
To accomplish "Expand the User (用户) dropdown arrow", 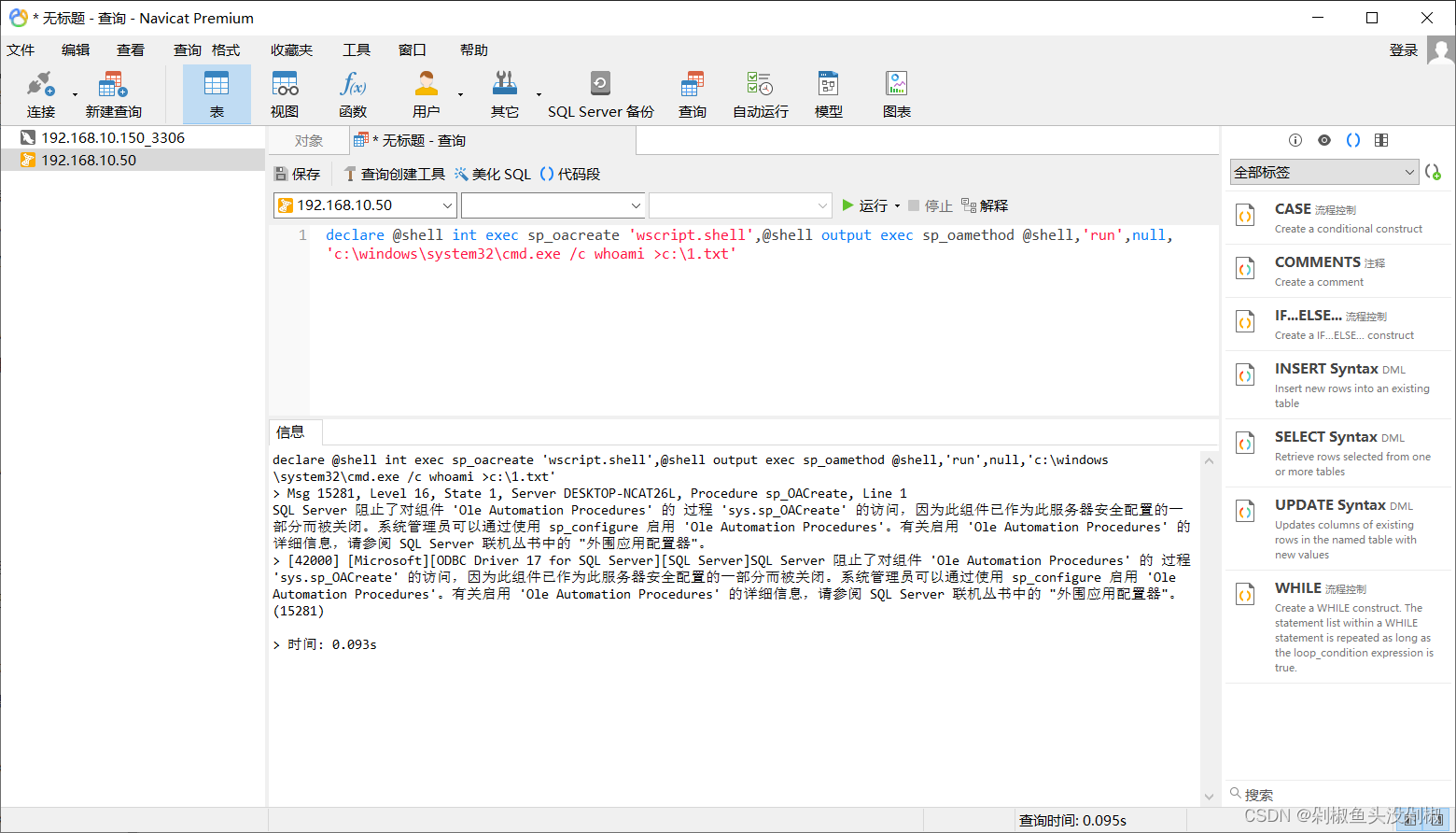I will click(460, 94).
